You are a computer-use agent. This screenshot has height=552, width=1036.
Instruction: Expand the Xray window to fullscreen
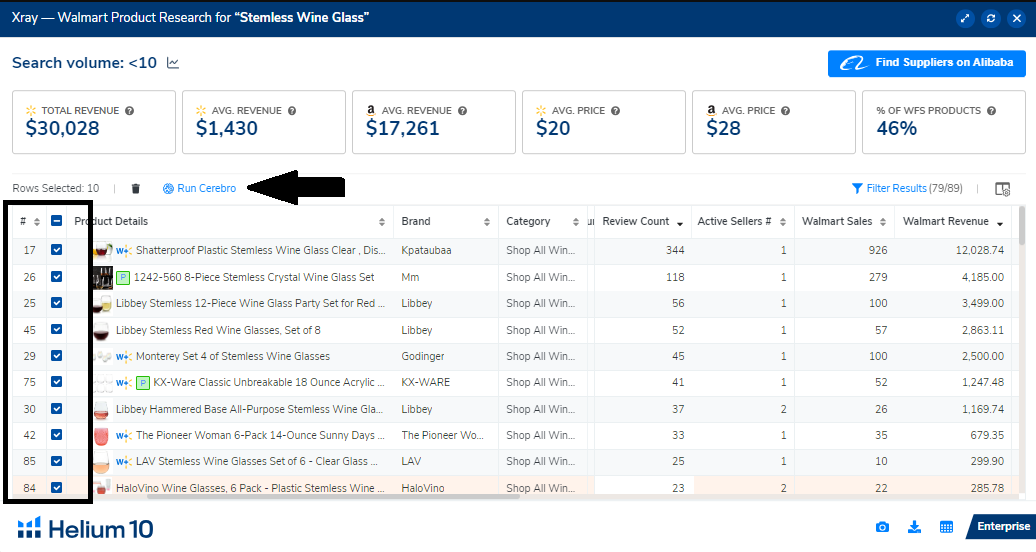965,19
